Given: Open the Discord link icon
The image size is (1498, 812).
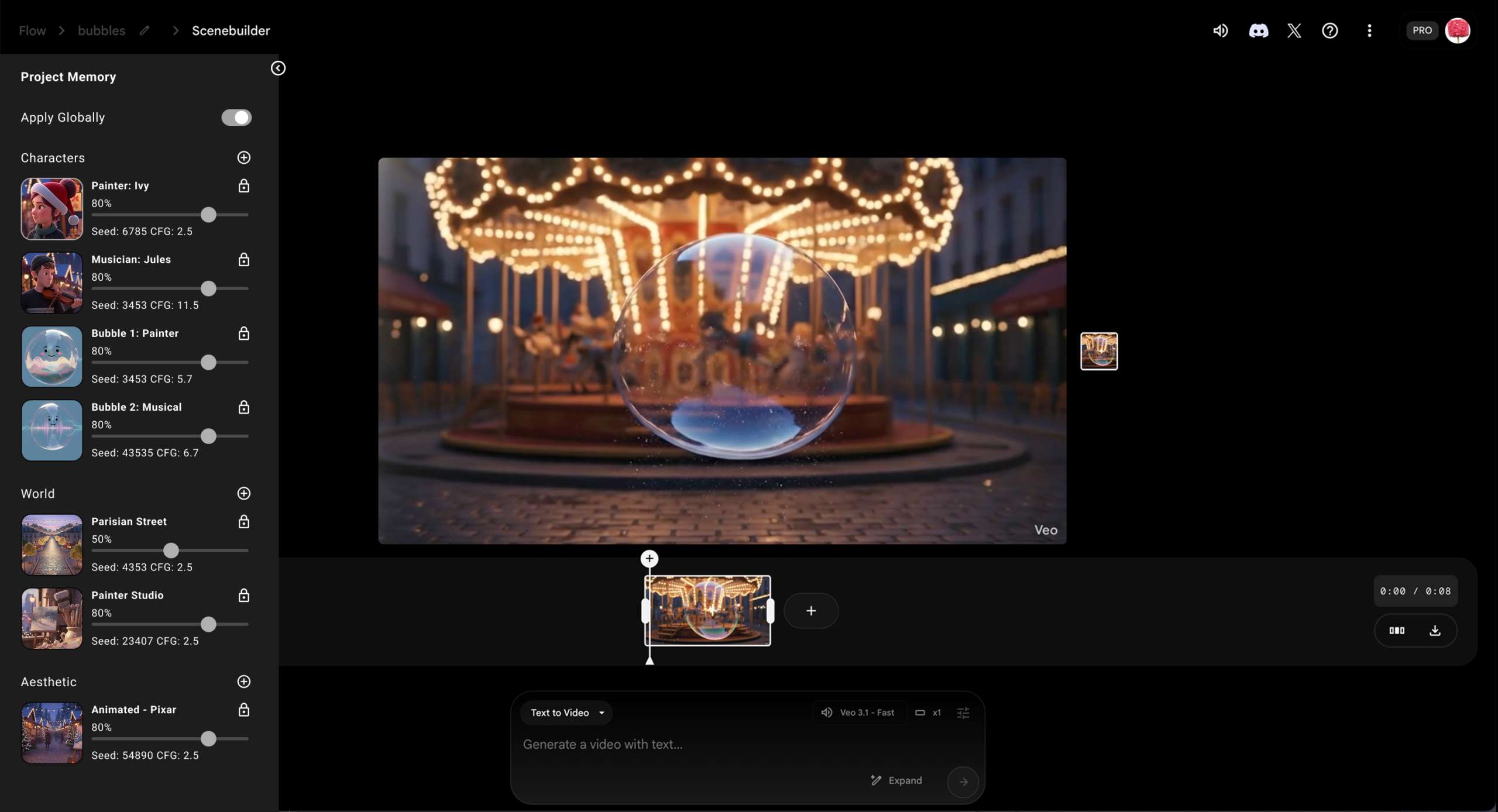Looking at the screenshot, I should tap(1258, 30).
